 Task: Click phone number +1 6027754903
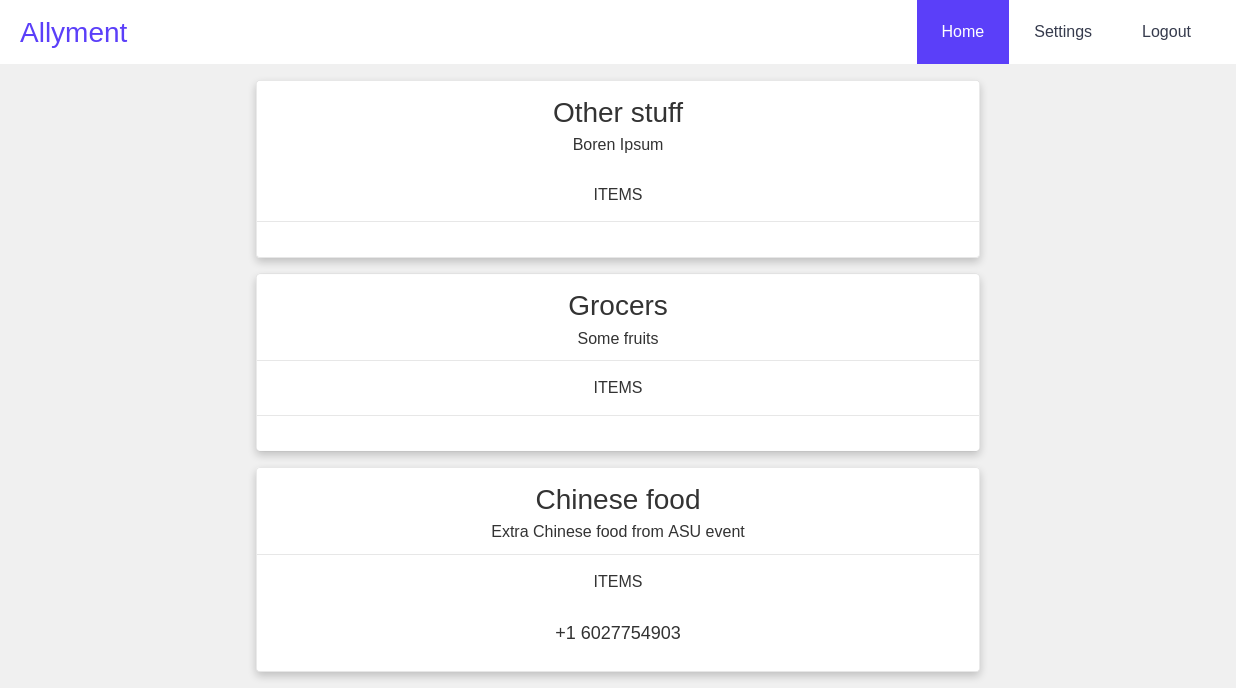(x=618, y=633)
